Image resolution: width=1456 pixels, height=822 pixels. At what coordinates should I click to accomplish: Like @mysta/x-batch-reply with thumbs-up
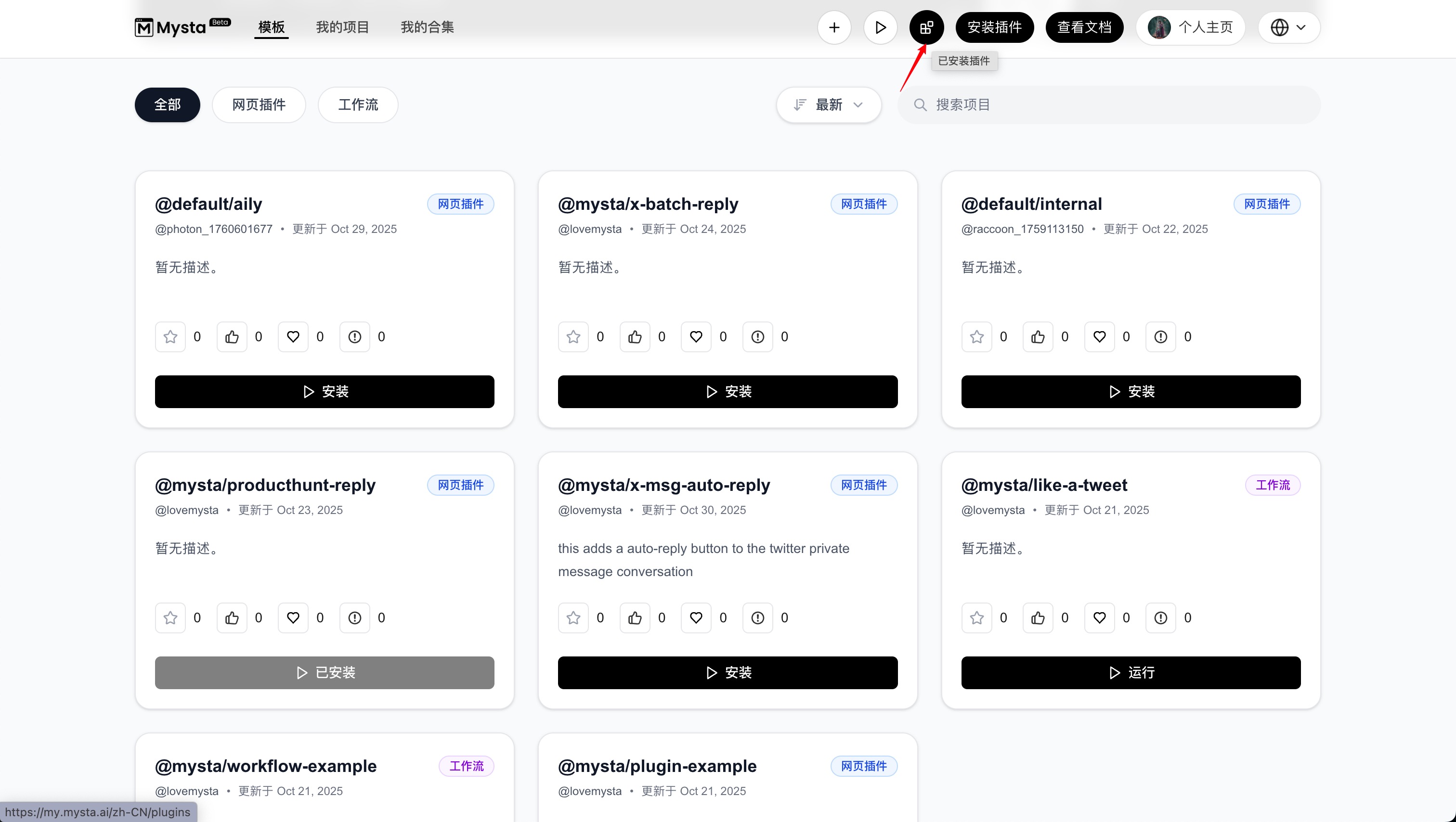tap(635, 337)
